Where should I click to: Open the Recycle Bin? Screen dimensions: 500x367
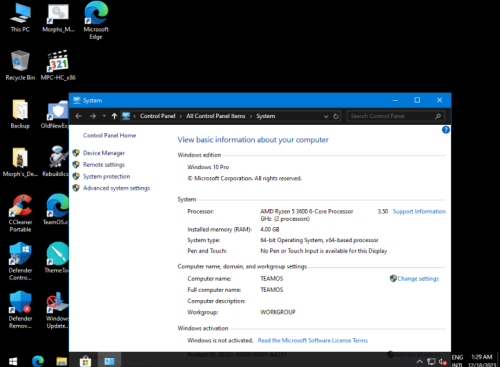[20, 65]
